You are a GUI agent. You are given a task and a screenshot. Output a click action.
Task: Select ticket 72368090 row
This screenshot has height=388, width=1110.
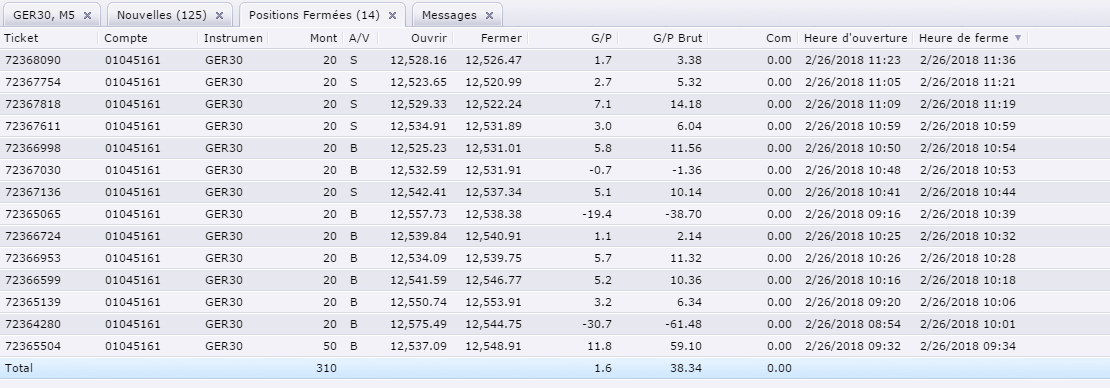tap(555, 60)
